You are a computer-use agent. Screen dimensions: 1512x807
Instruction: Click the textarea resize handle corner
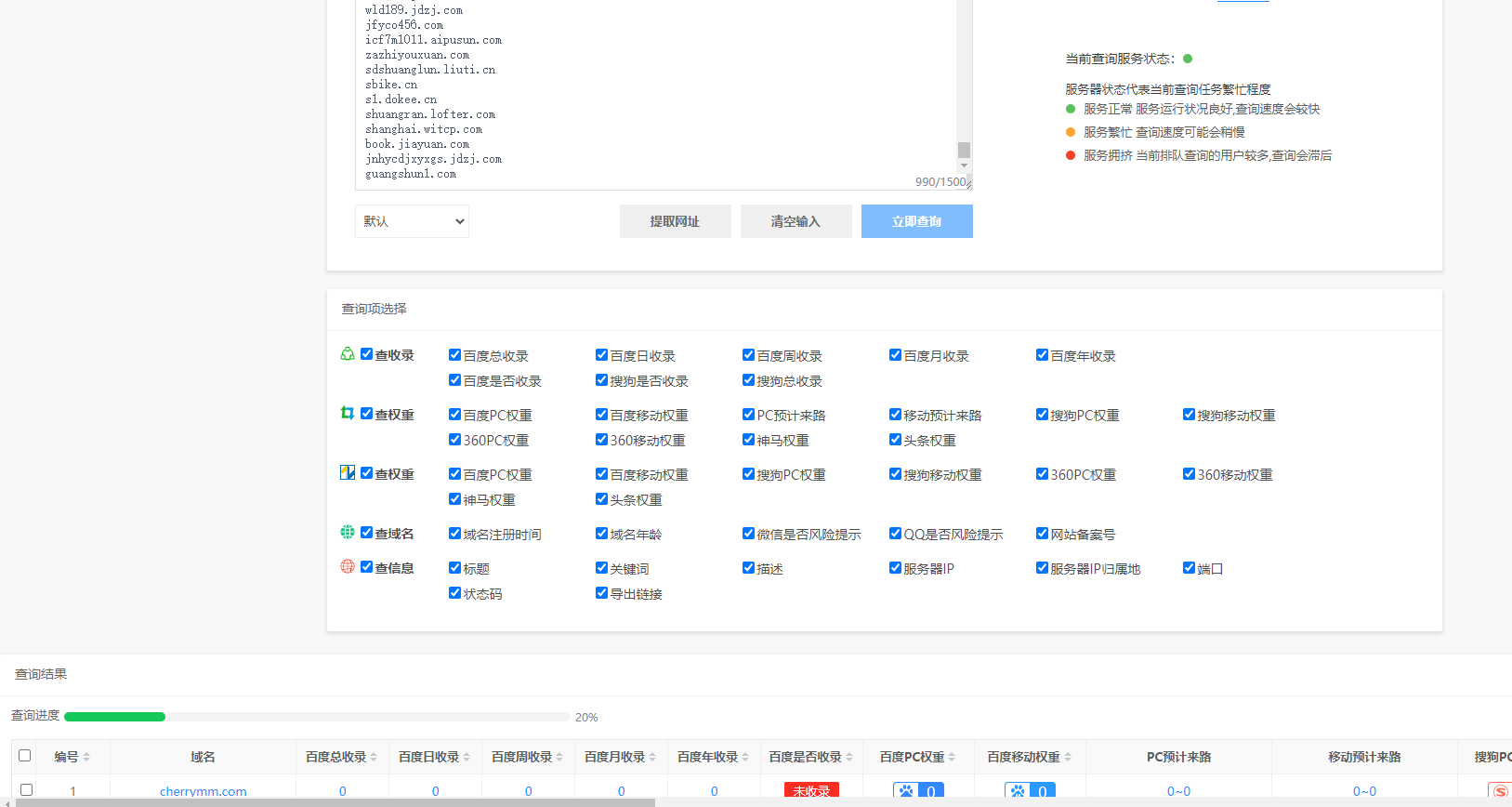coord(968,185)
